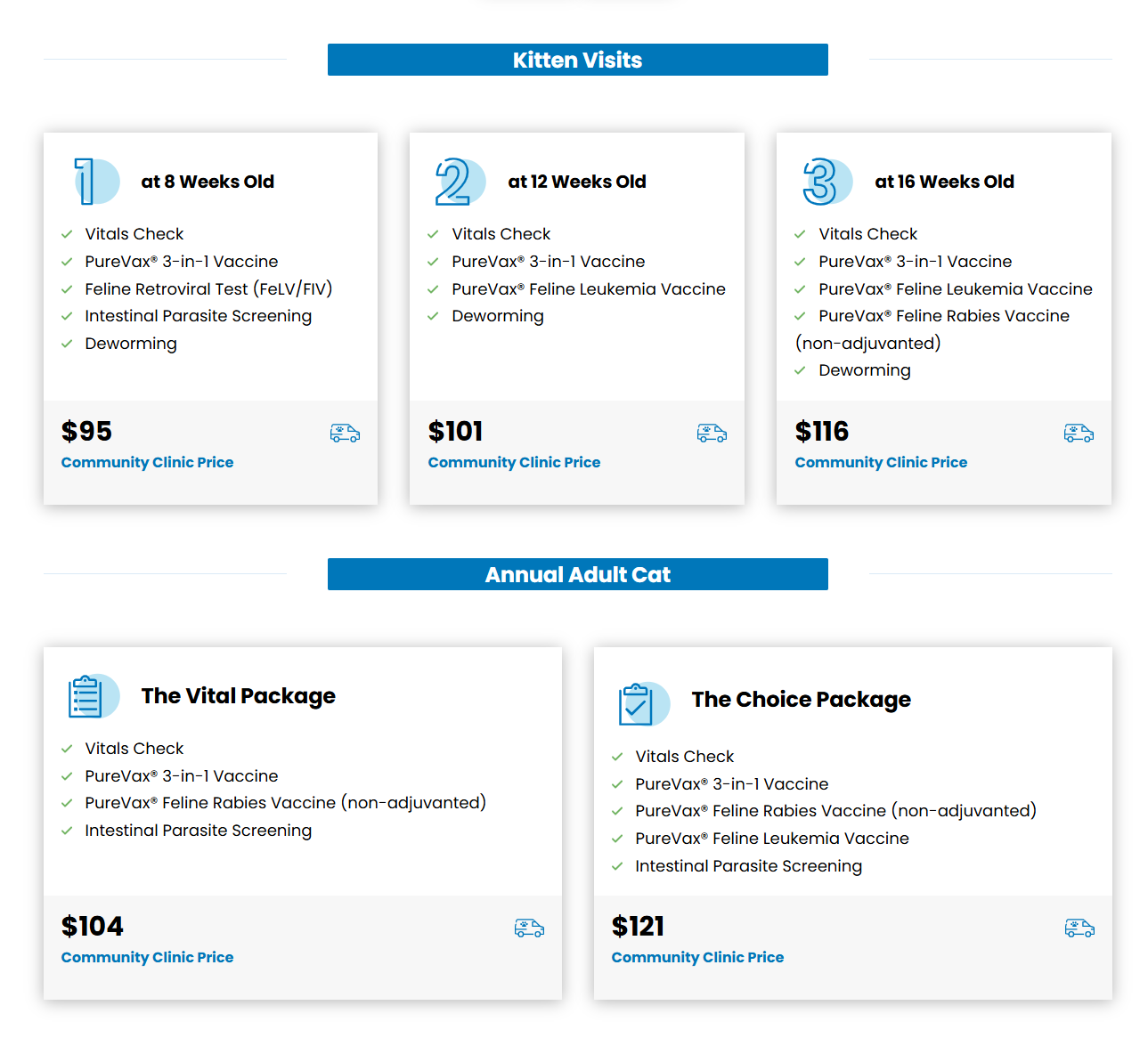Viewport: 1148px width, 1038px height.
Task: Click the van icon in The Vital Package card
Action: pos(529,929)
